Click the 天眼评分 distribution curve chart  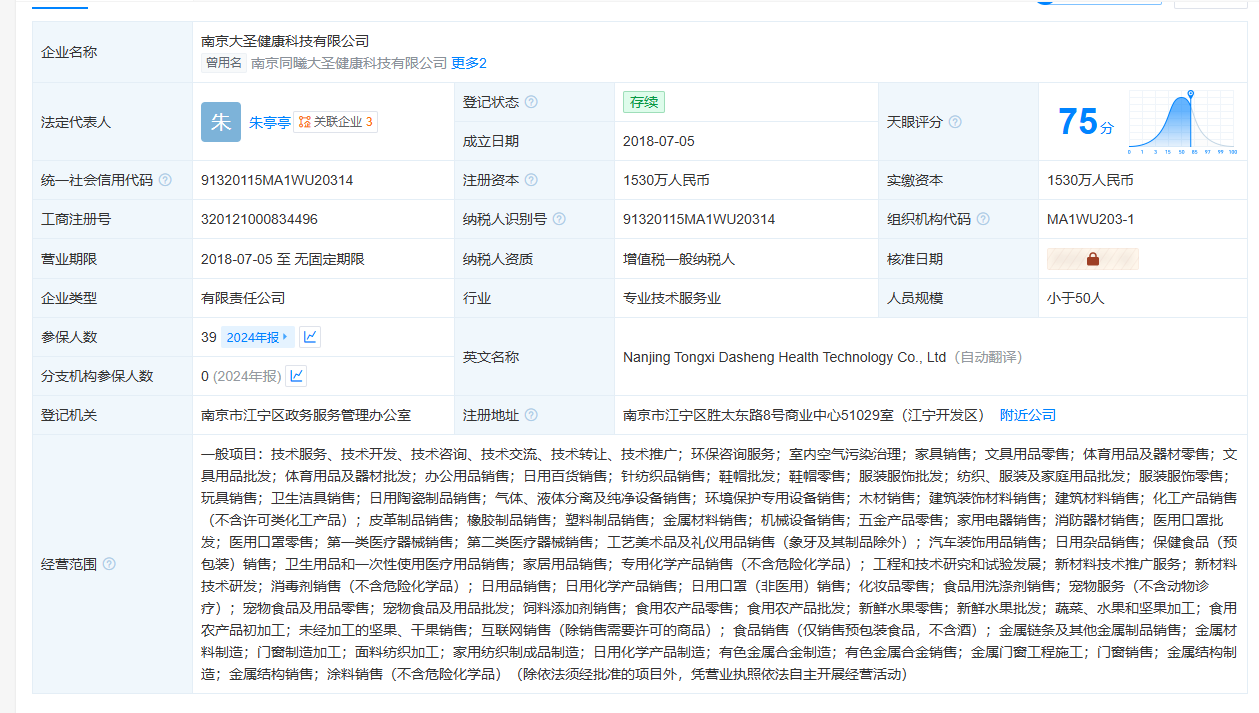click(1183, 122)
